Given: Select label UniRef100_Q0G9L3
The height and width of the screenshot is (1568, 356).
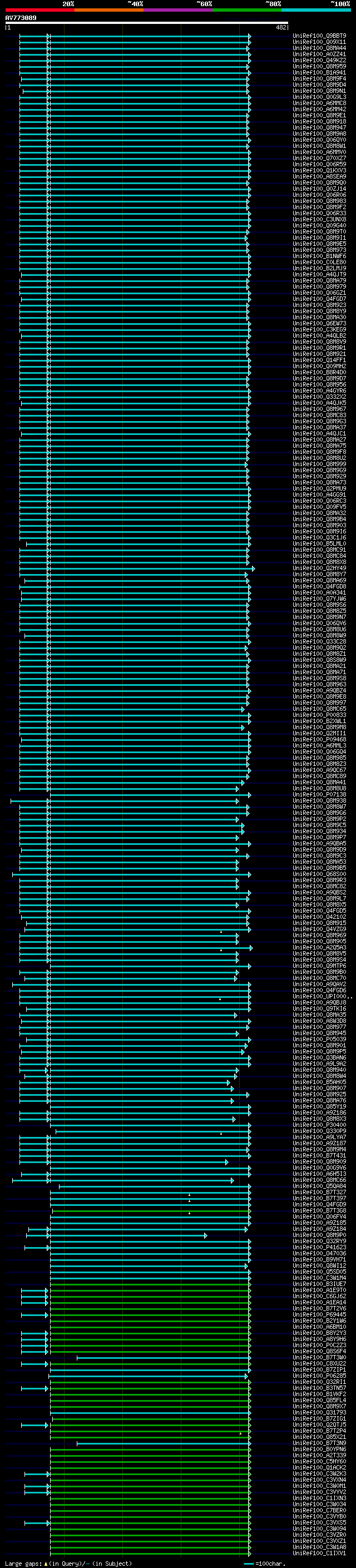Looking at the screenshot, I should (319, 97).
